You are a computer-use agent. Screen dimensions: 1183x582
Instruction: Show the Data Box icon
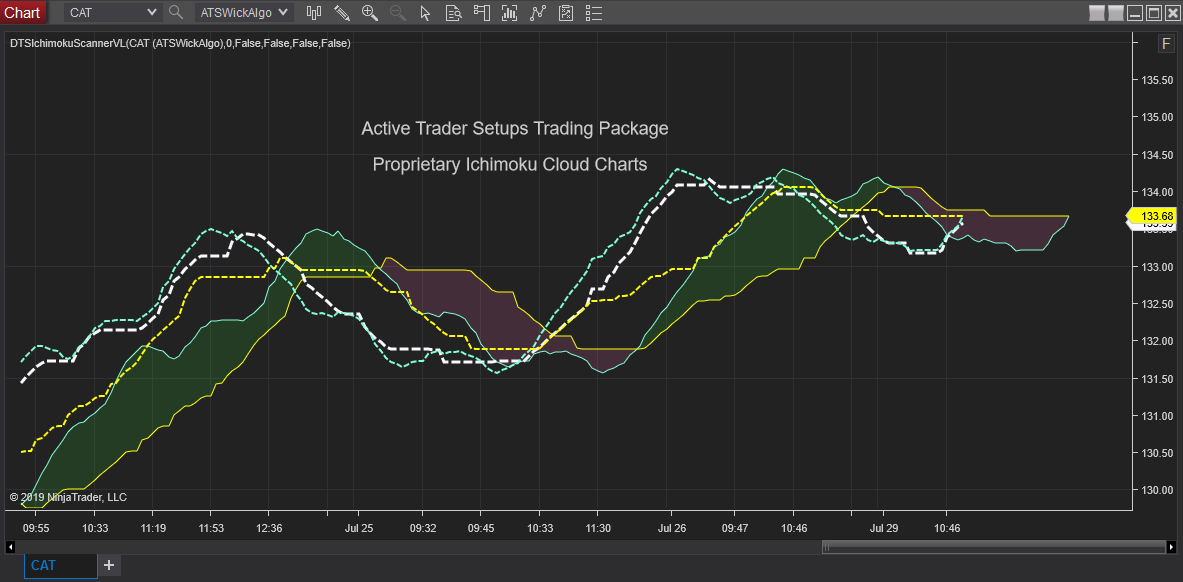click(x=453, y=12)
